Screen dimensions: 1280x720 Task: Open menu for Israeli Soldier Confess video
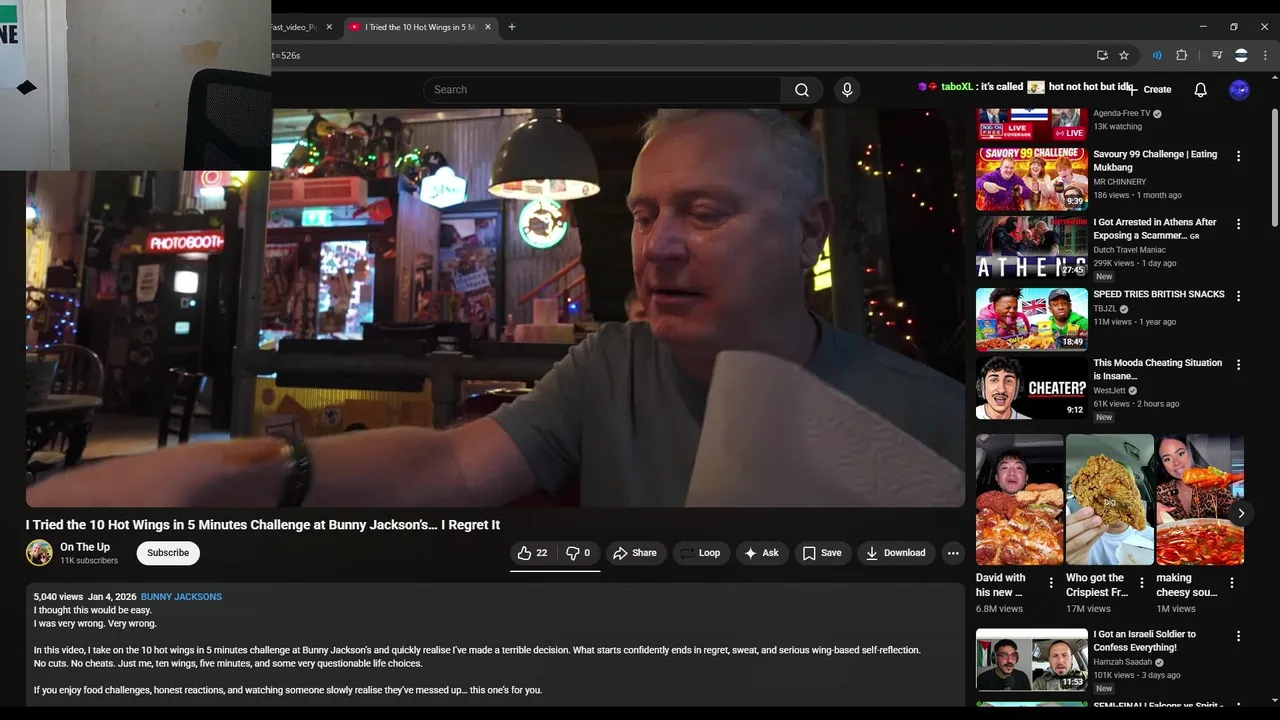point(1238,636)
